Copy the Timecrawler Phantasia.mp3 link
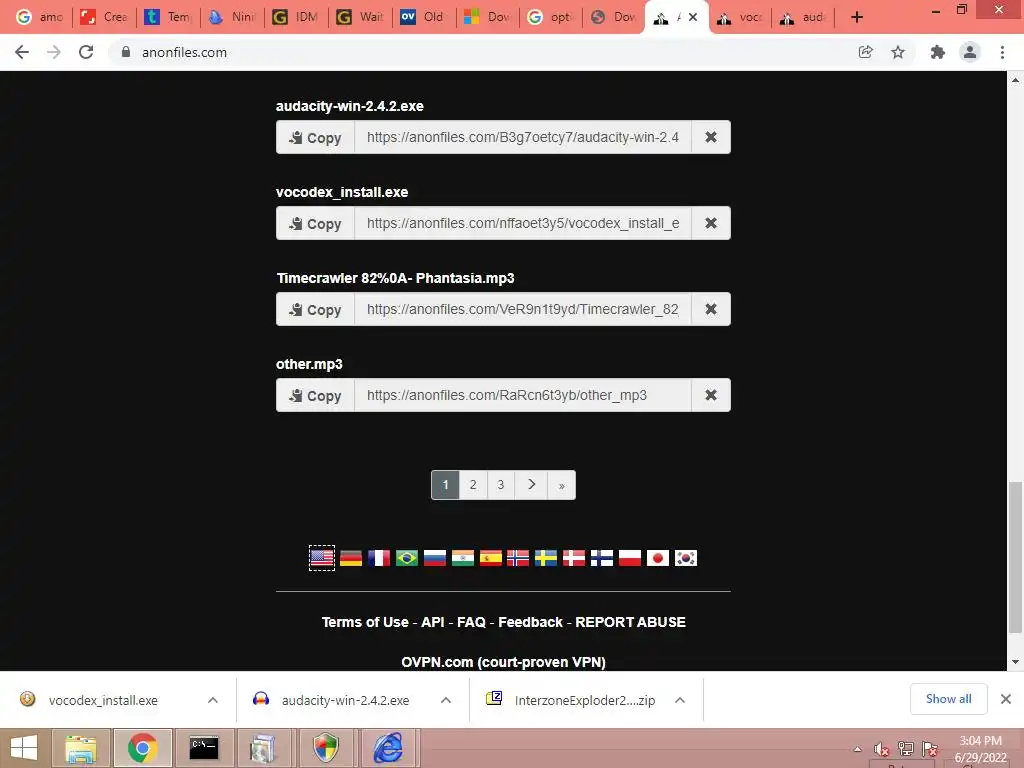The image size is (1024, 768). [315, 310]
